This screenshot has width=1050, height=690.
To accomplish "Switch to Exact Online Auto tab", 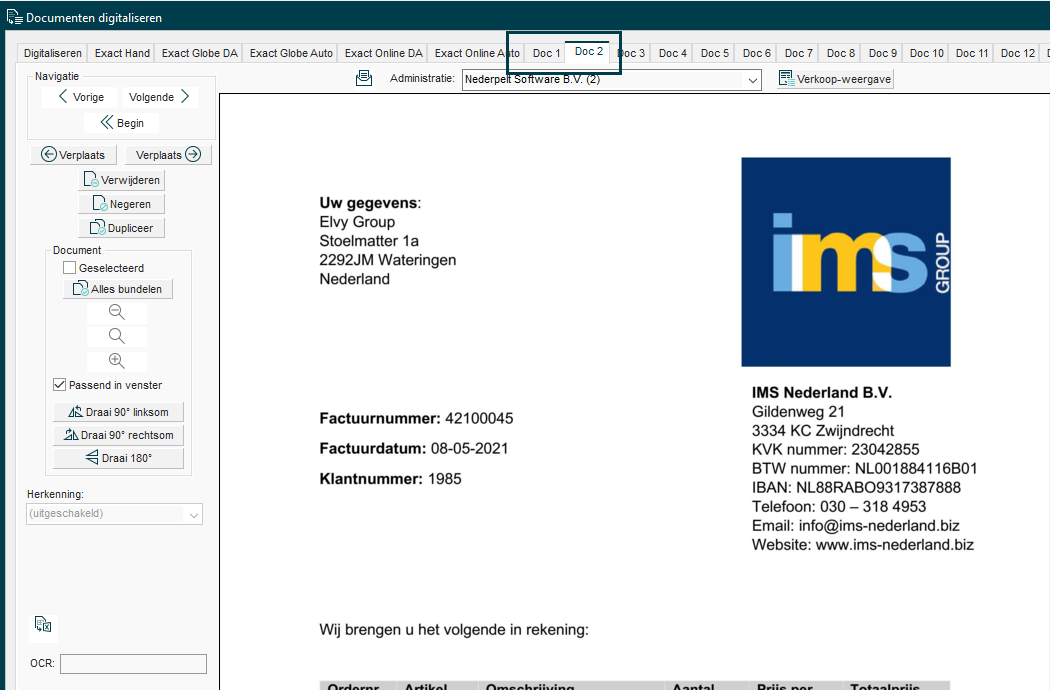I will coord(477,53).
